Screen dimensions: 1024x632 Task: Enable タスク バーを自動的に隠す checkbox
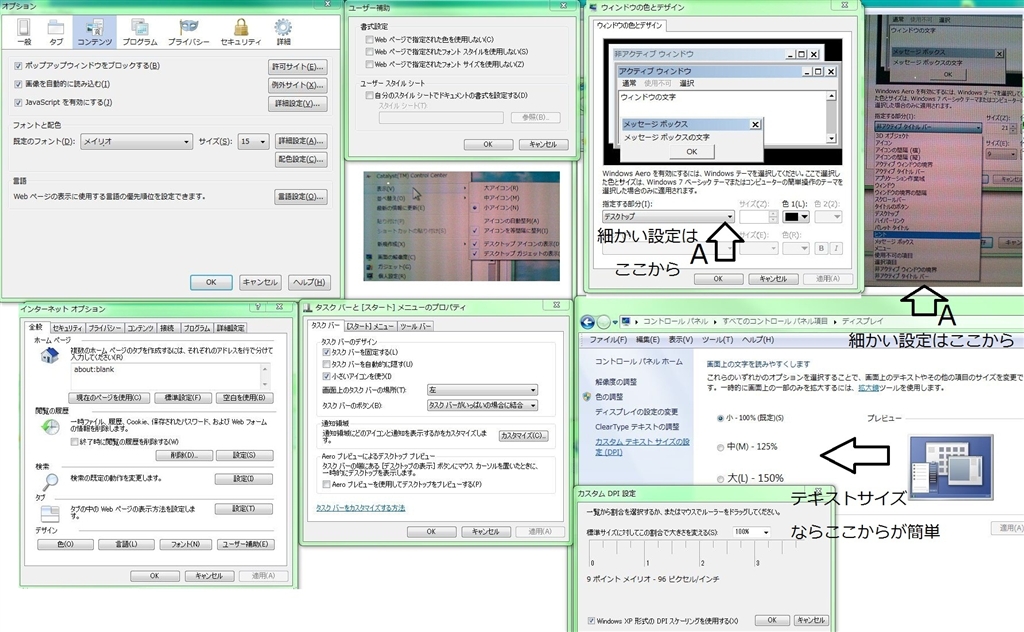[326, 364]
